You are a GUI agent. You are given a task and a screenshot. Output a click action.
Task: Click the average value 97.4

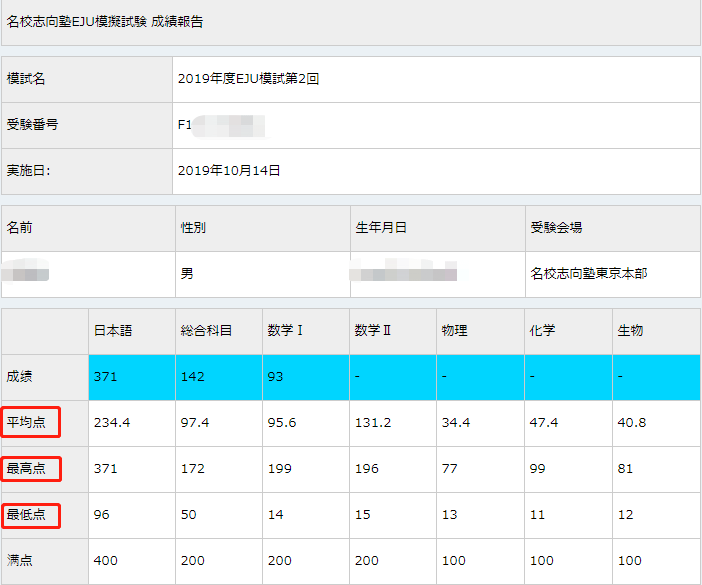click(195, 423)
